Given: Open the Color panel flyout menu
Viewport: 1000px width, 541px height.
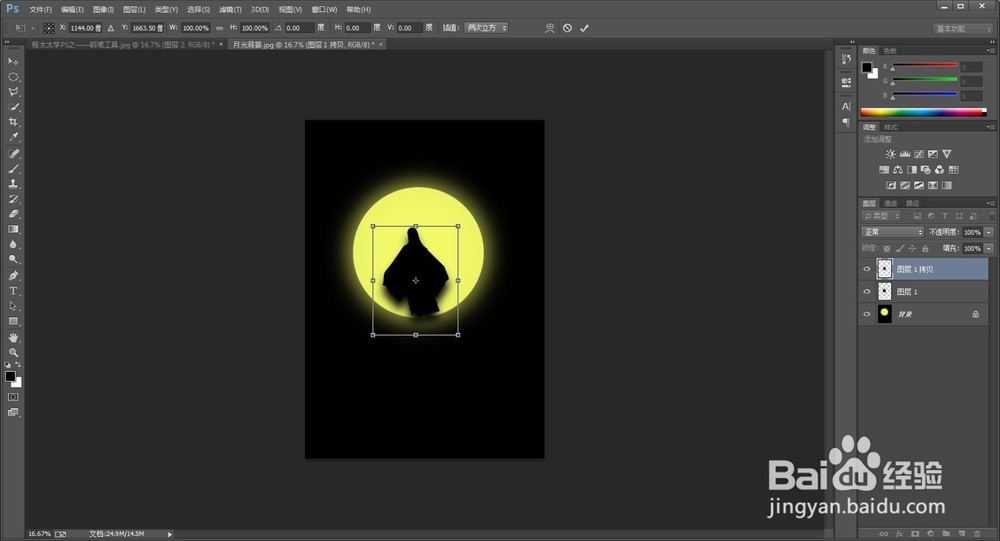Looking at the screenshot, I should [990, 50].
